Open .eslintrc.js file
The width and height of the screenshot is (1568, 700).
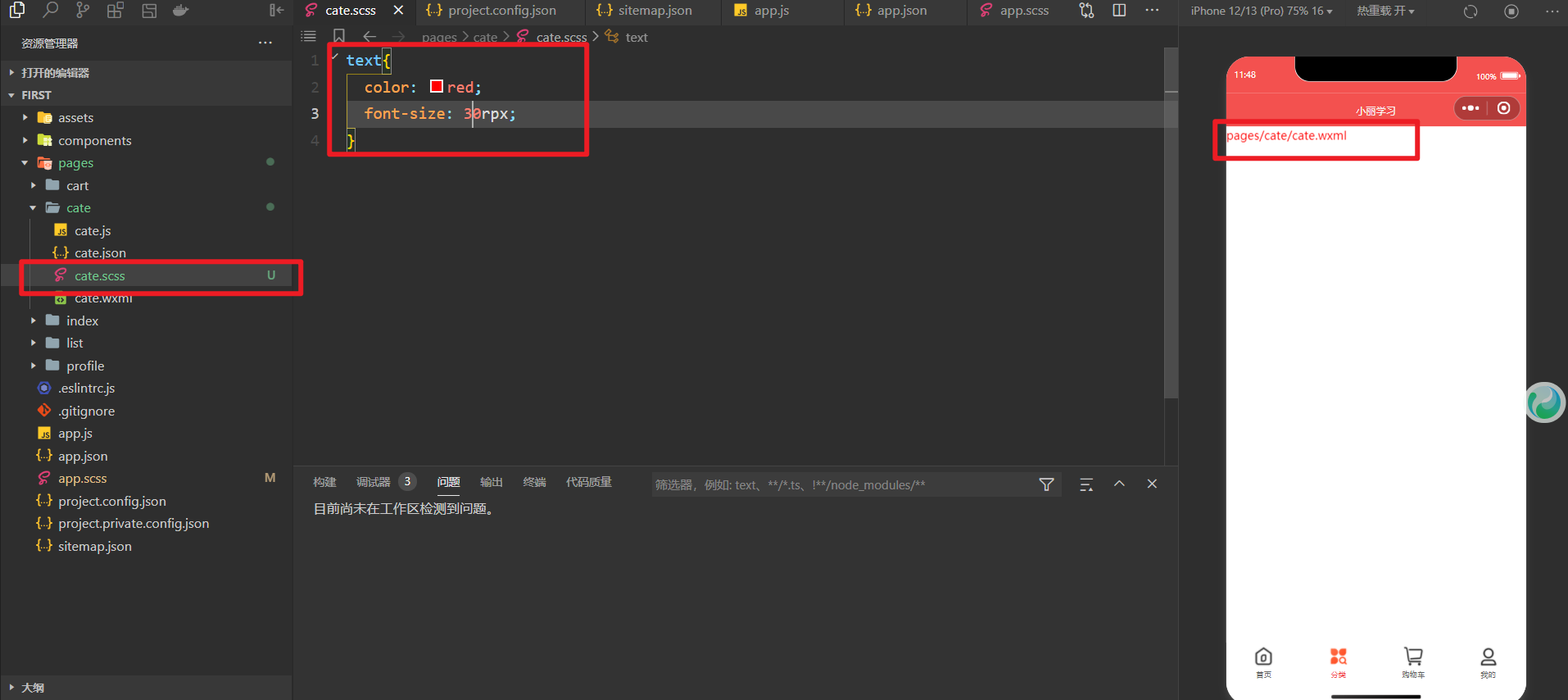coord(86,389)
